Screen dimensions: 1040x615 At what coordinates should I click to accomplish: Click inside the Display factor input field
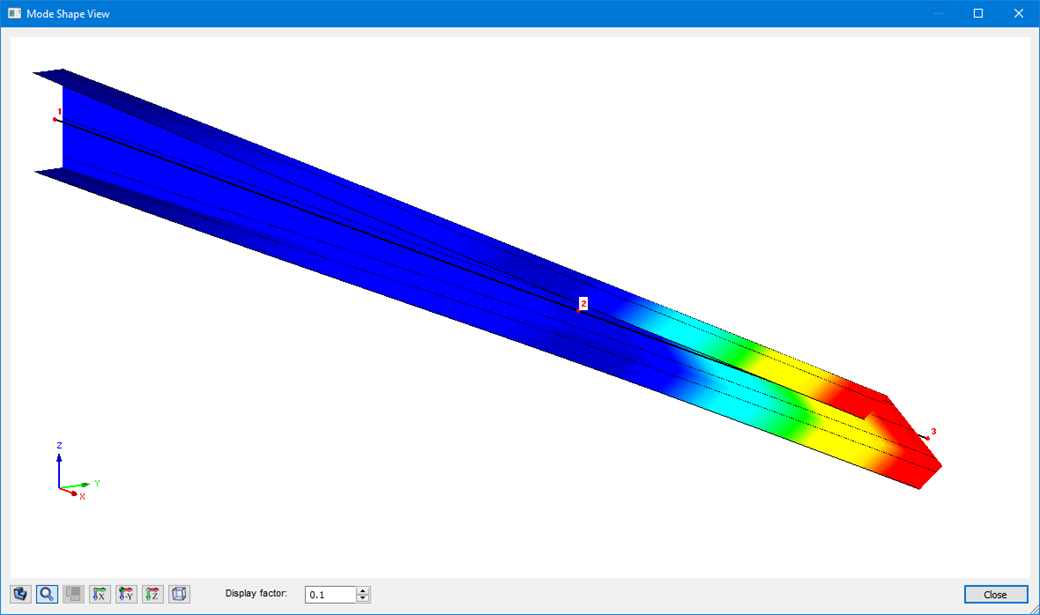tap(330, 593)
